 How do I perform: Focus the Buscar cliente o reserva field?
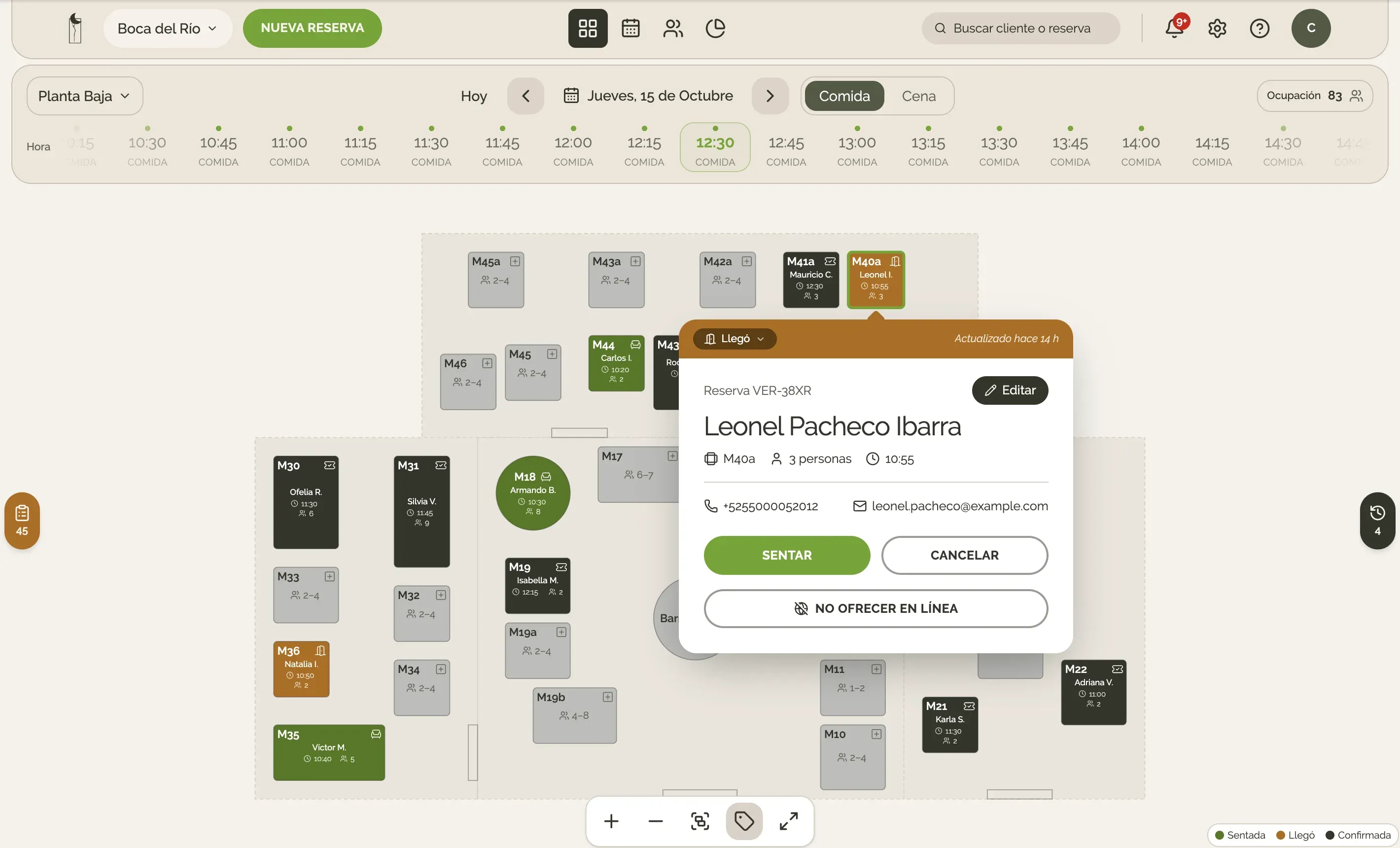[x=1020, y=28]
